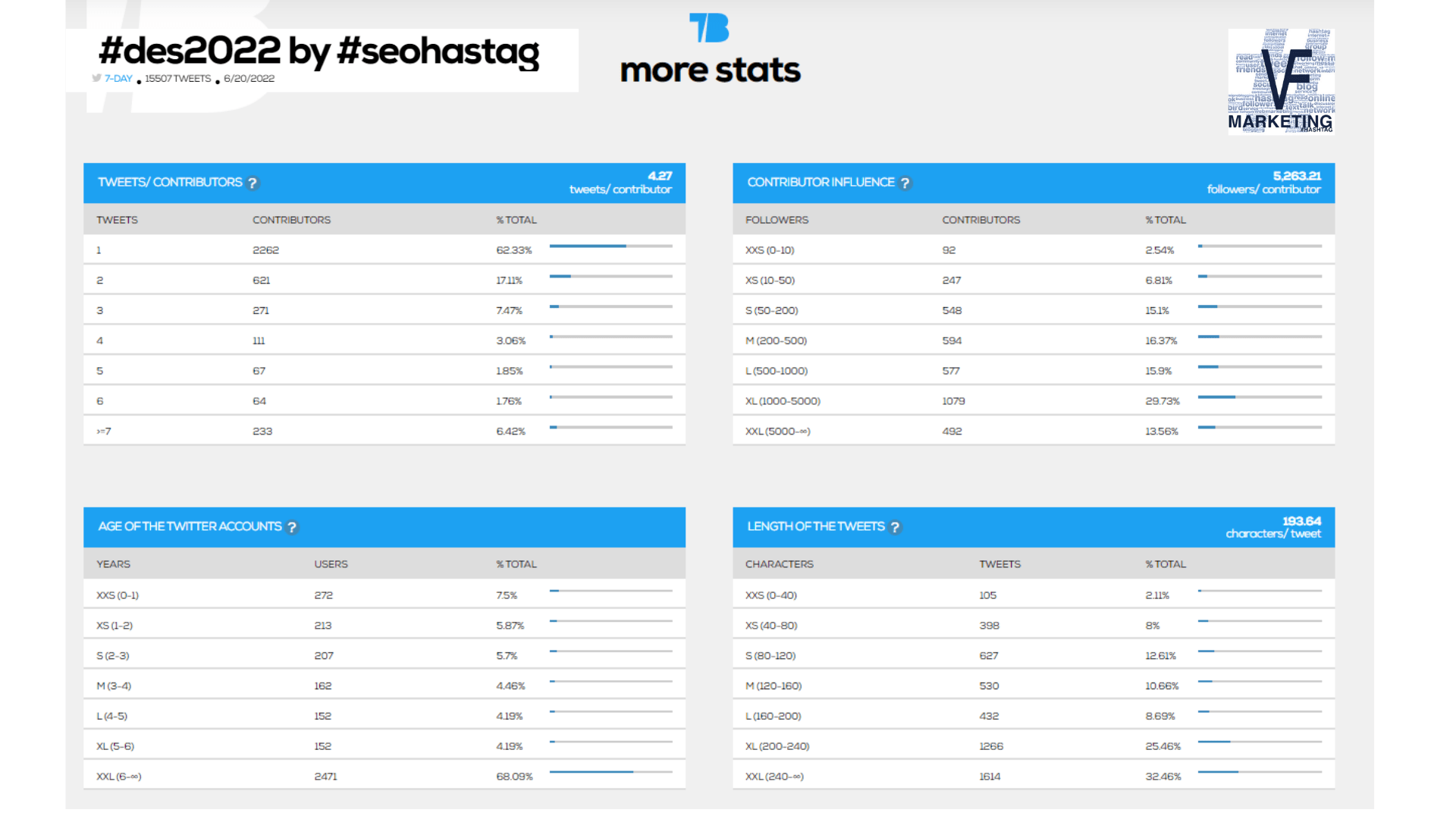
Task: Click the 5,263.21 followers/contributor value
Action: click(x=1264, y=183)
